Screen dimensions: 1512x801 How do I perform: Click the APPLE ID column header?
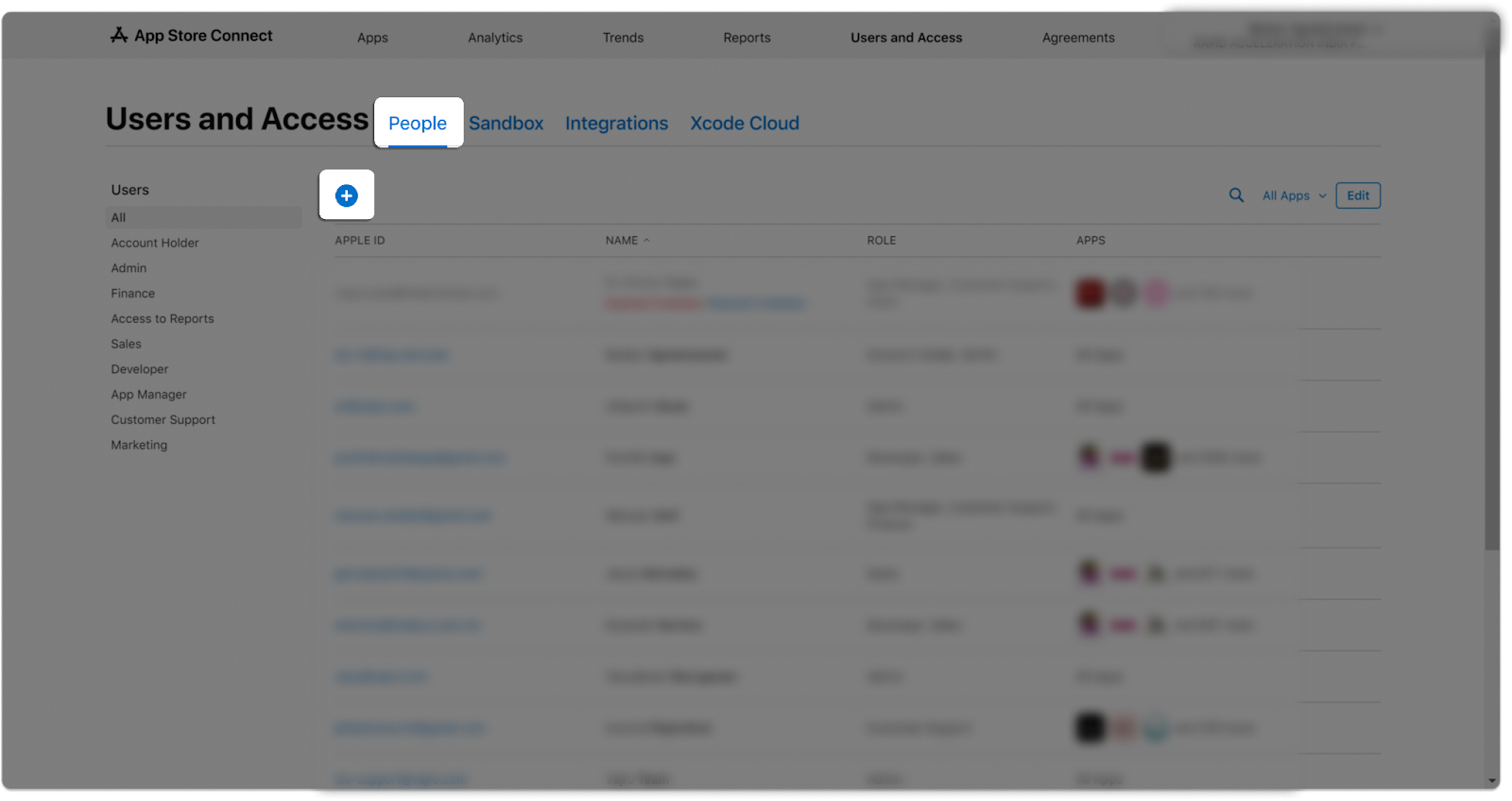tap(360, 241)
